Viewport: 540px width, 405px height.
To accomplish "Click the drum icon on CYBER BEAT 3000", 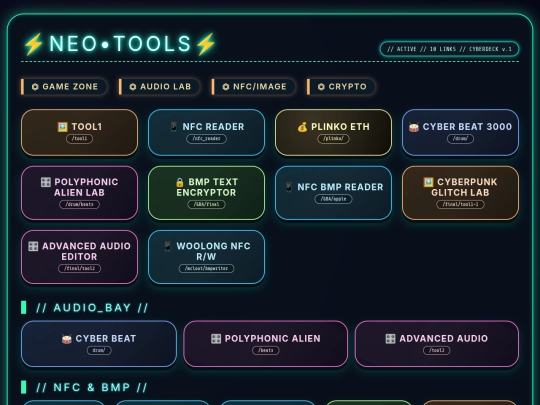I will (x=414, y=127).
